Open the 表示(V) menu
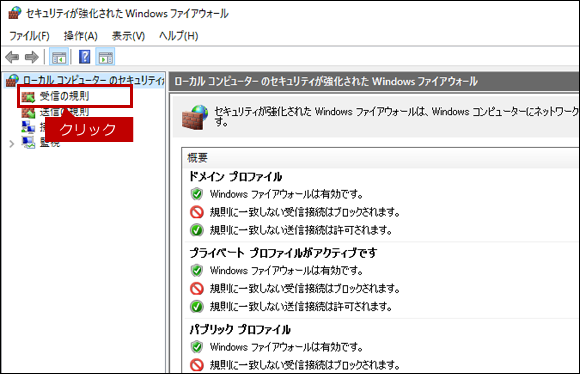Viewport: 580px width, 374px height. (x=128, y=36)
